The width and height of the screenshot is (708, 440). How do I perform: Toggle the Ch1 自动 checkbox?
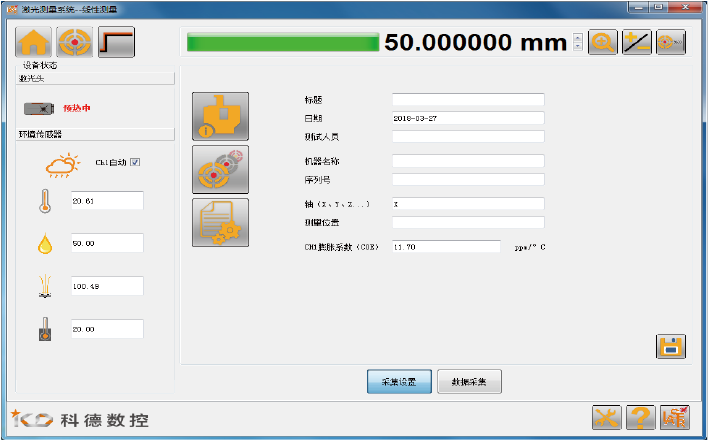[135, 162]
